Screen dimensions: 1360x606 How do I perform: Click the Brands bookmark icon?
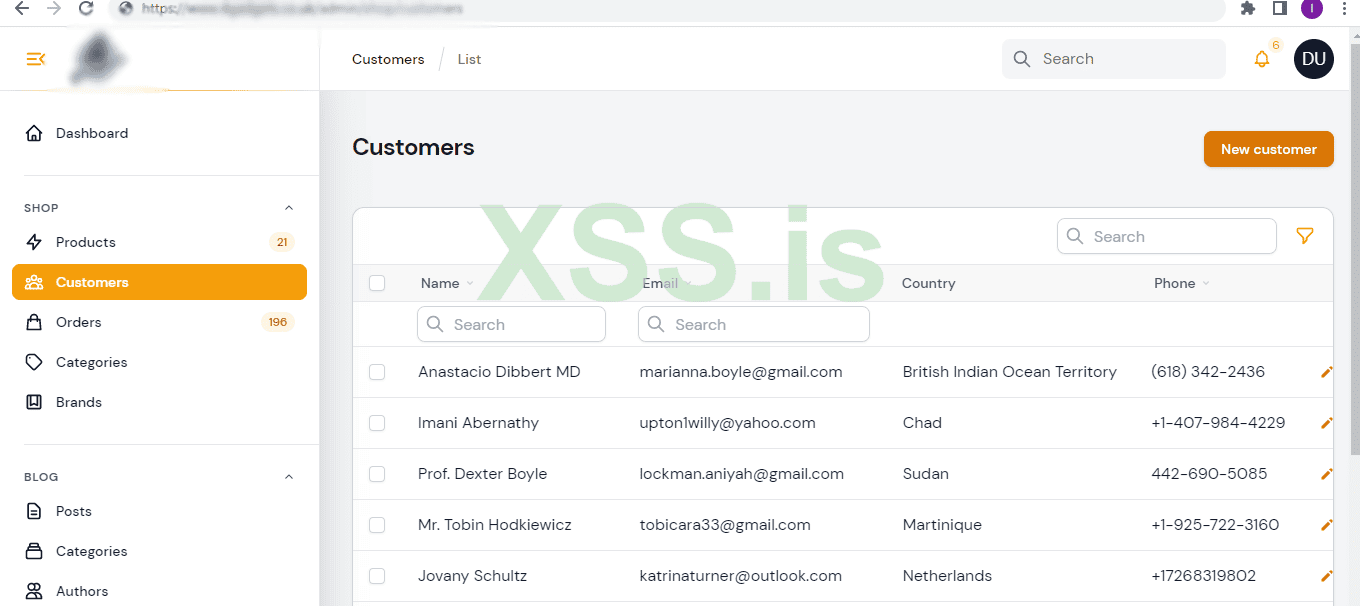(x=34, y=402)
